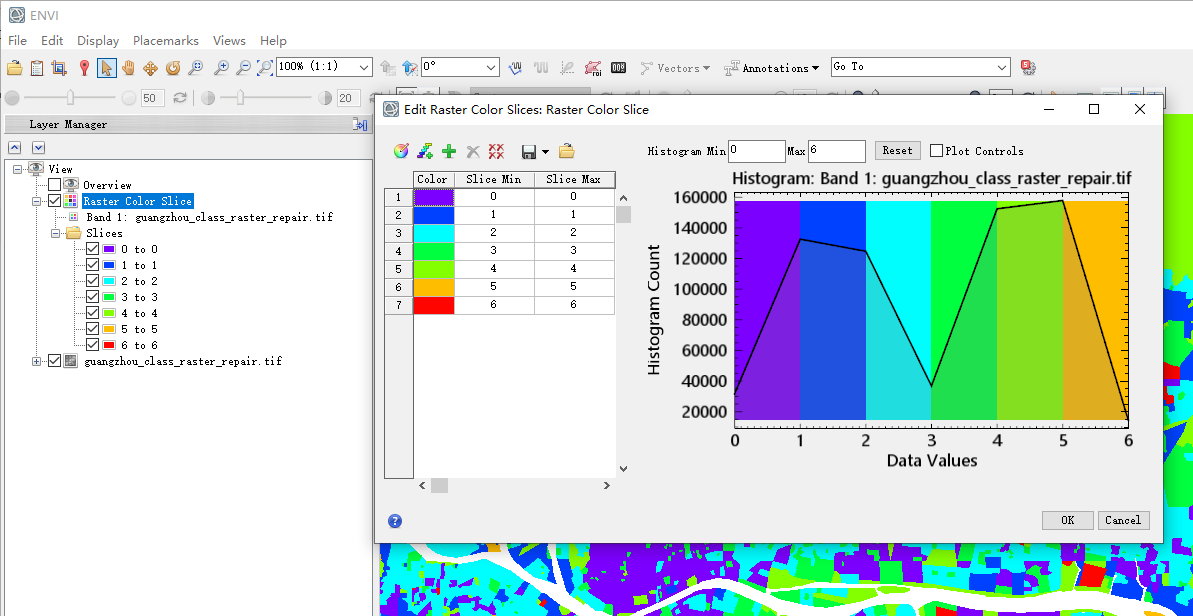Add a color slice with green plus icon
The image size is (1193, 616).
click(449, 151)
